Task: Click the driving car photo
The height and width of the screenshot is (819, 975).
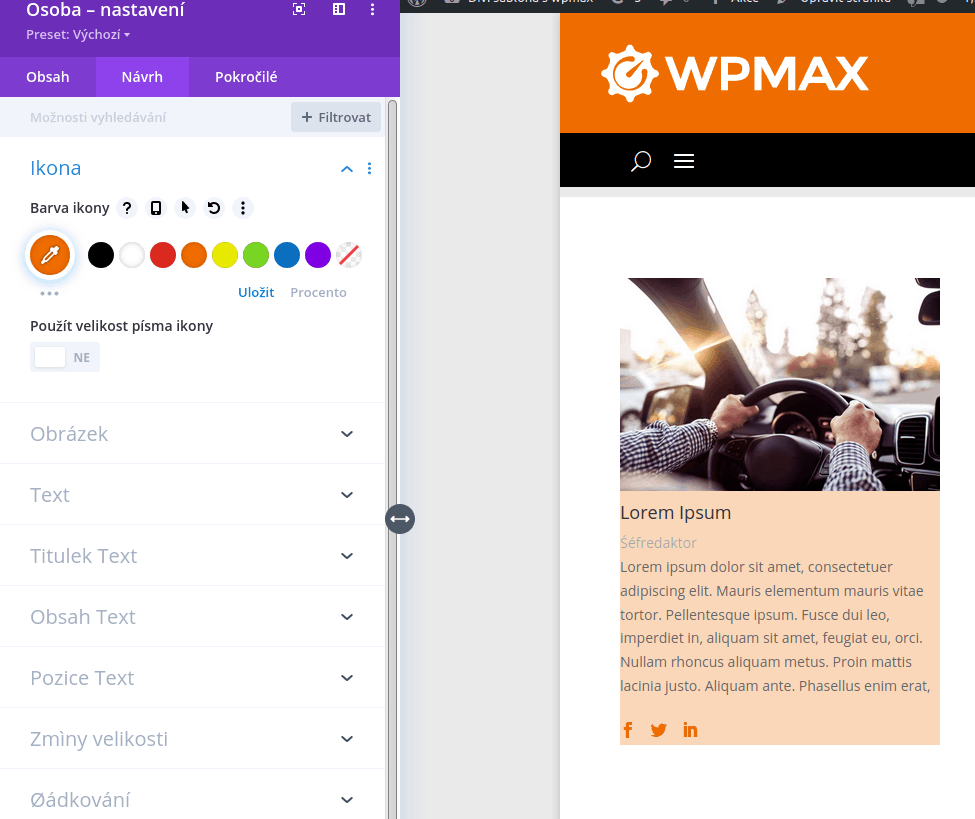Action: 780,384
